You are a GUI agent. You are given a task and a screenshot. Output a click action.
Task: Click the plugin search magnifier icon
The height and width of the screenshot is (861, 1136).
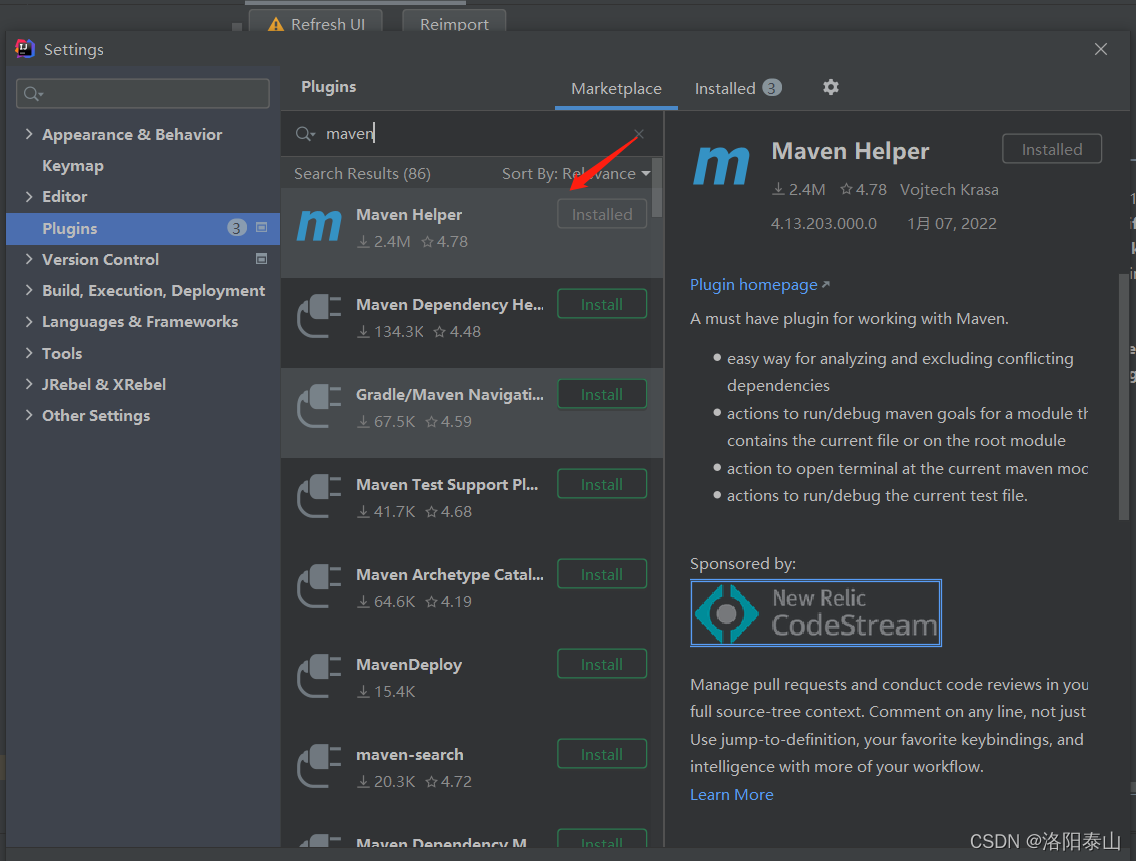pyautogui.click(x=305, y=134)
